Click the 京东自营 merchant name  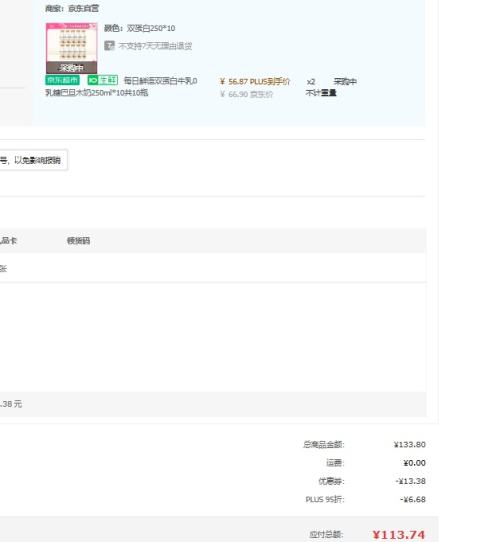(83, 8)
